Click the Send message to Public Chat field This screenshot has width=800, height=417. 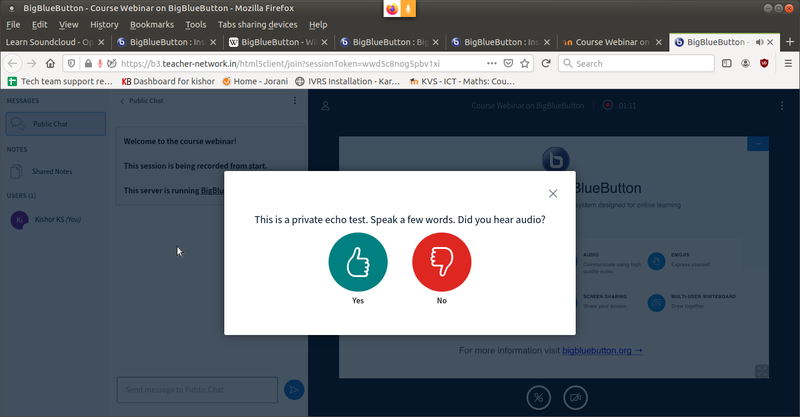pos(197,390)
